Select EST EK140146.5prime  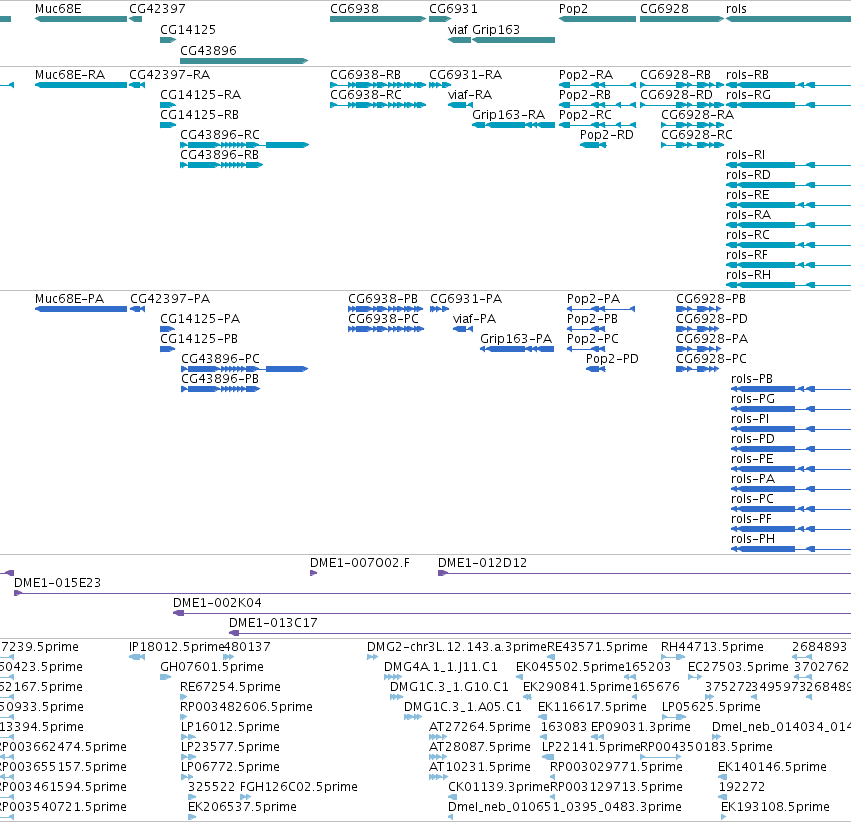(x=772, y=767)
